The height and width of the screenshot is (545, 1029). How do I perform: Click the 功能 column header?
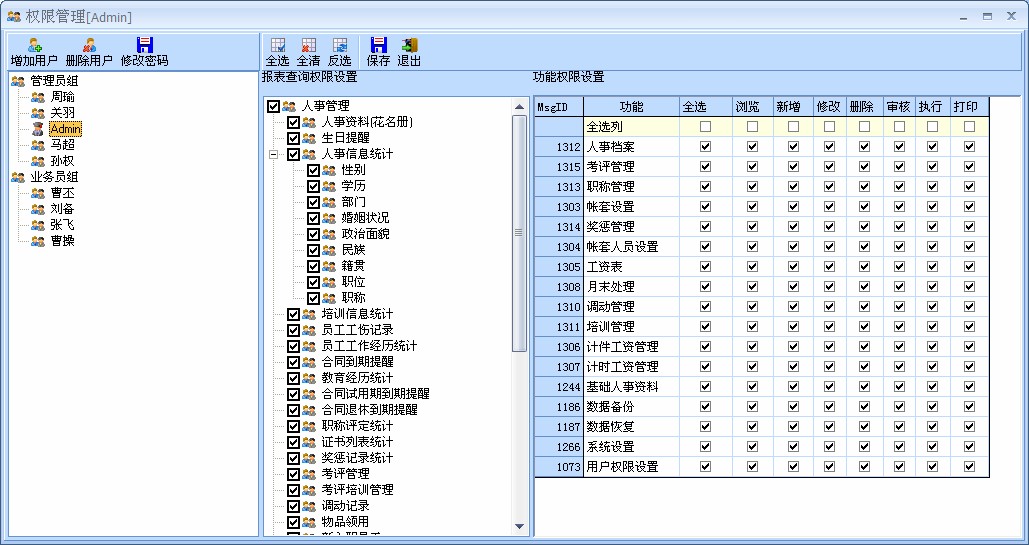tap(631, 107)
